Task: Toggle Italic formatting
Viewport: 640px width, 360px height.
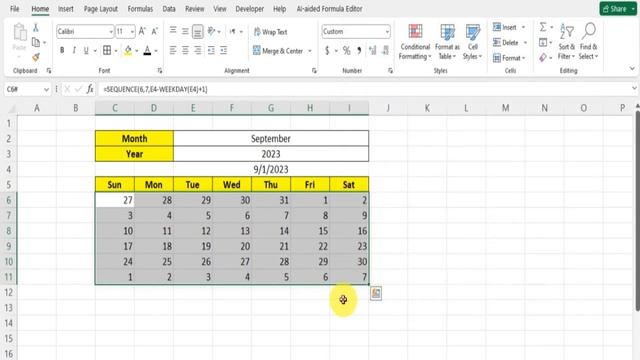Action: (74, 50)
